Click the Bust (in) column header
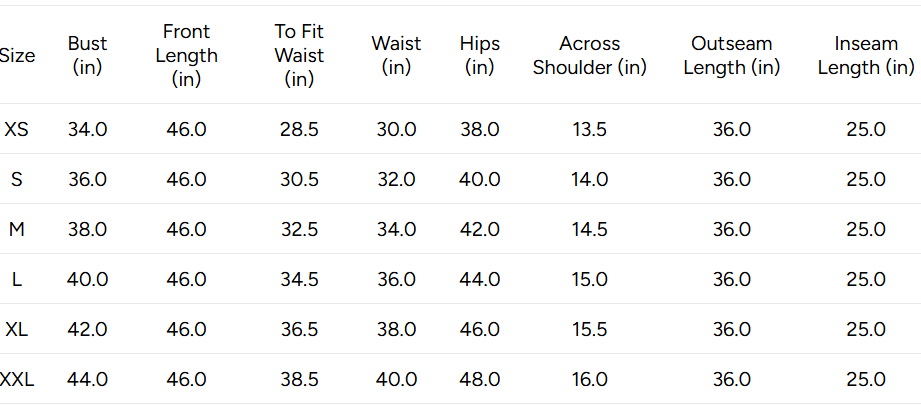Image resolution: width=921 pixels, height=405 pixels. coord(87,56)
